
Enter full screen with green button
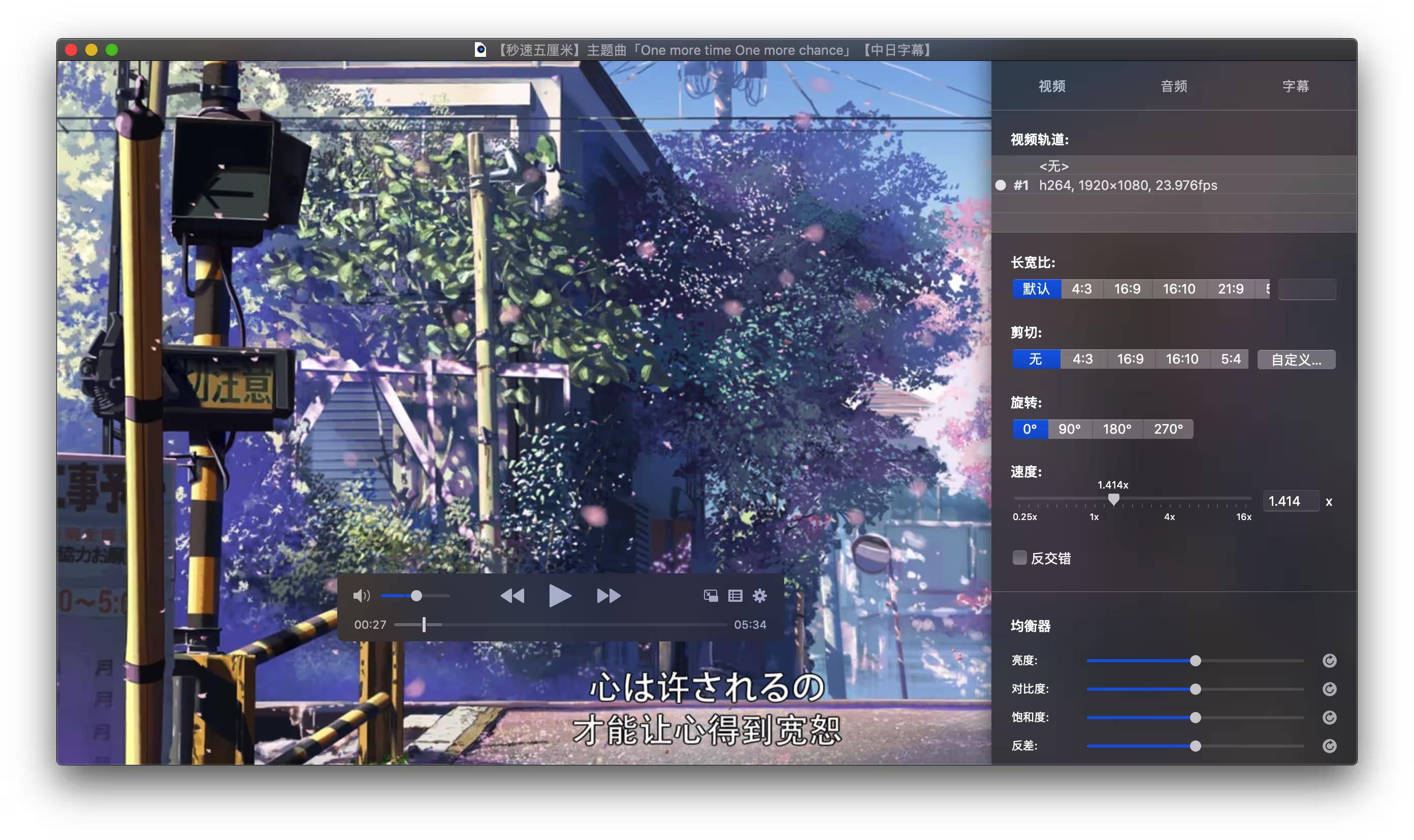coord(112,50)
